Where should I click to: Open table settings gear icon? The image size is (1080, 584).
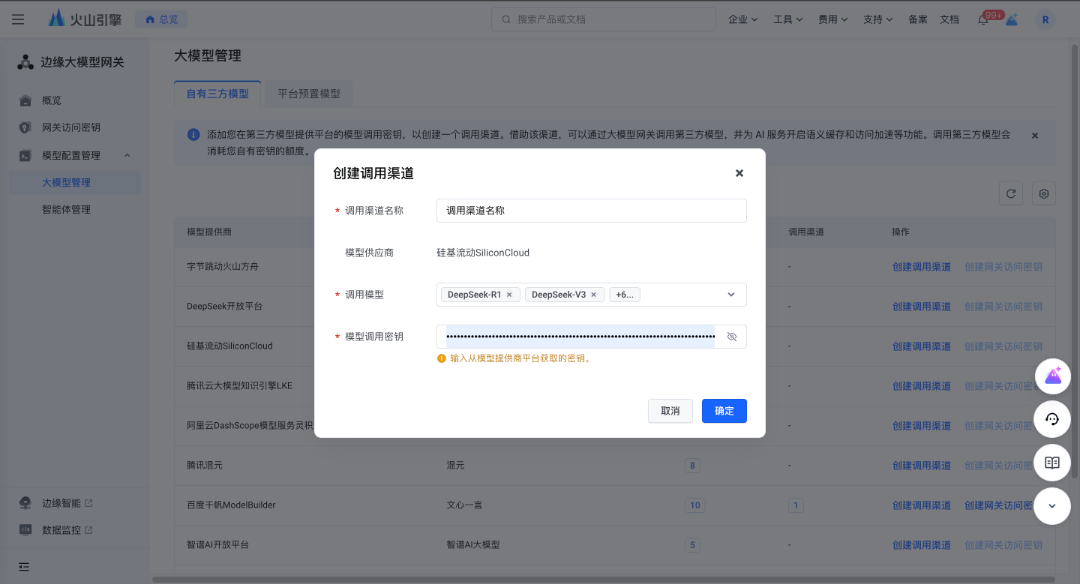point(1043,194)
